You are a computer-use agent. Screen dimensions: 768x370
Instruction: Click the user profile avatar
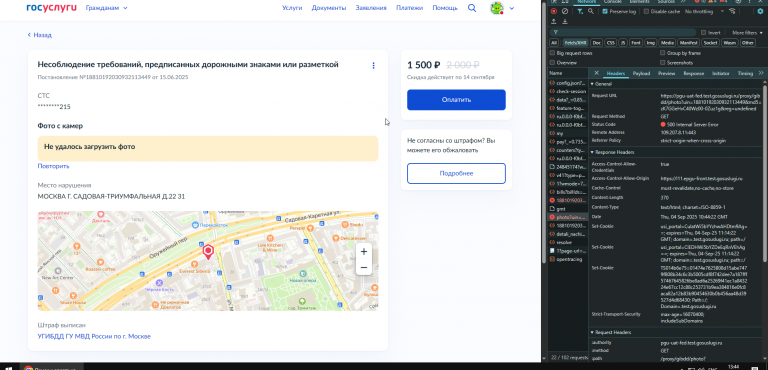pyautogui.click(x=497, y=8)
